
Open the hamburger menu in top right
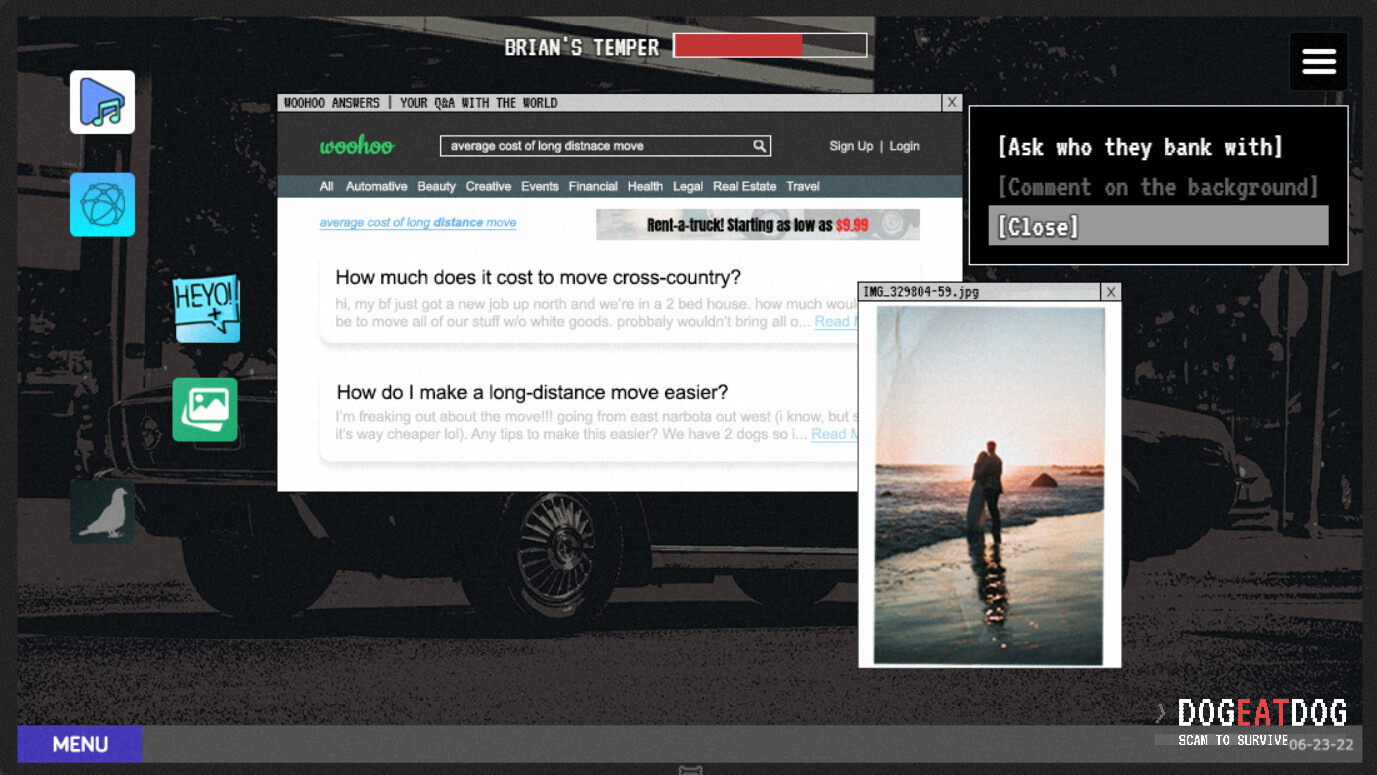tap(1318, 60)
